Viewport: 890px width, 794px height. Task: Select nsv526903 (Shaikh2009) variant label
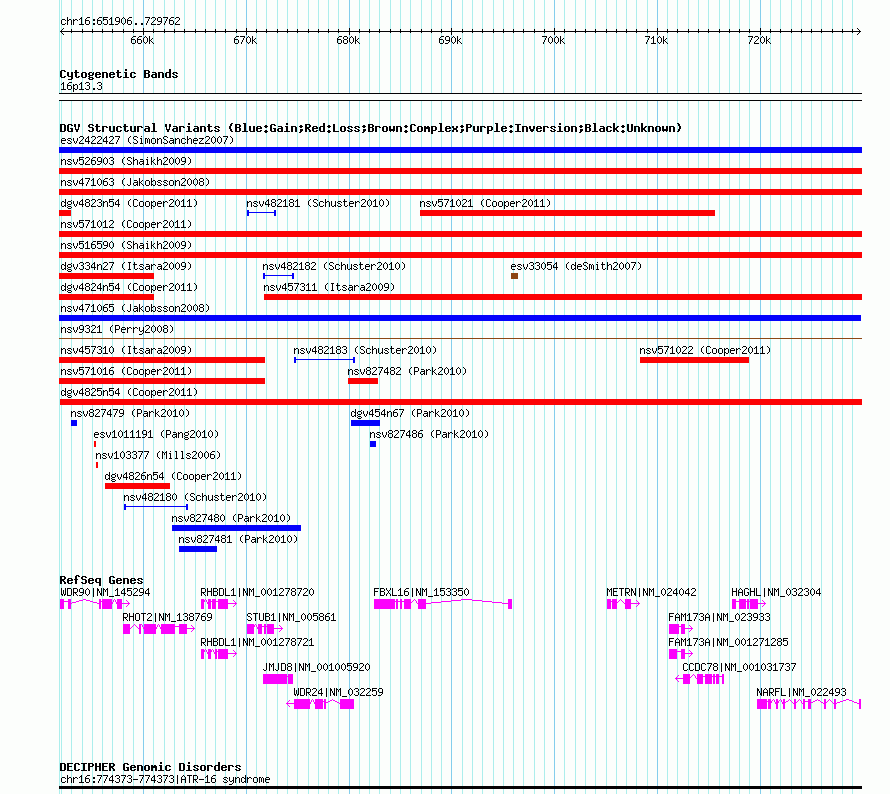[126, 161]
